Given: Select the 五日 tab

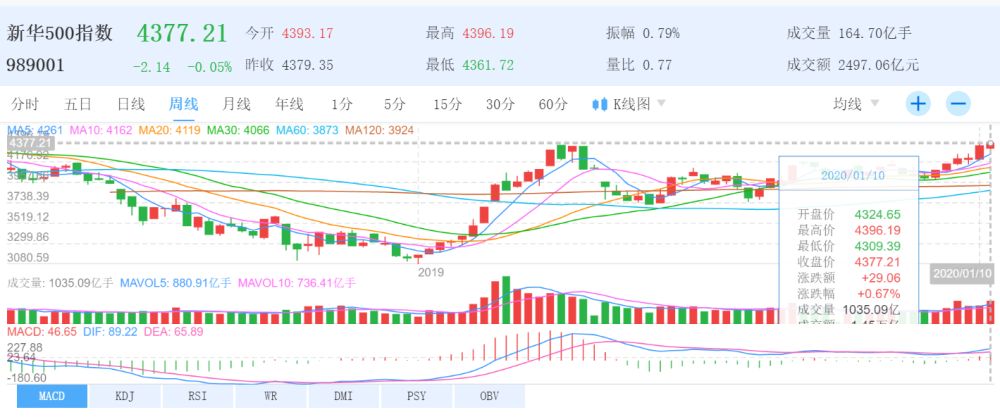Looking at the screenshot, I should pyautogui.click(x=78, y=104).
